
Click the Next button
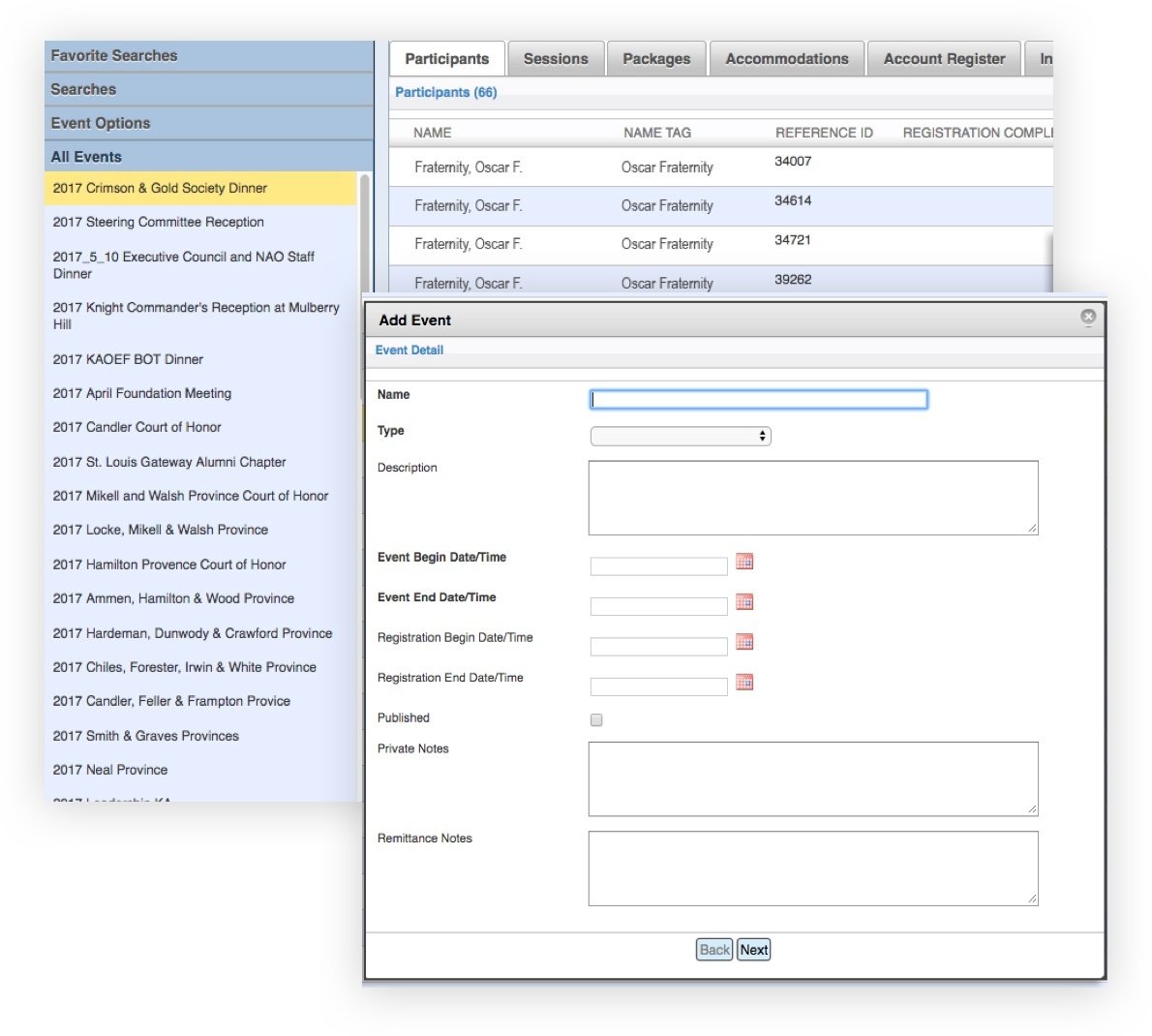coord(753,950)
